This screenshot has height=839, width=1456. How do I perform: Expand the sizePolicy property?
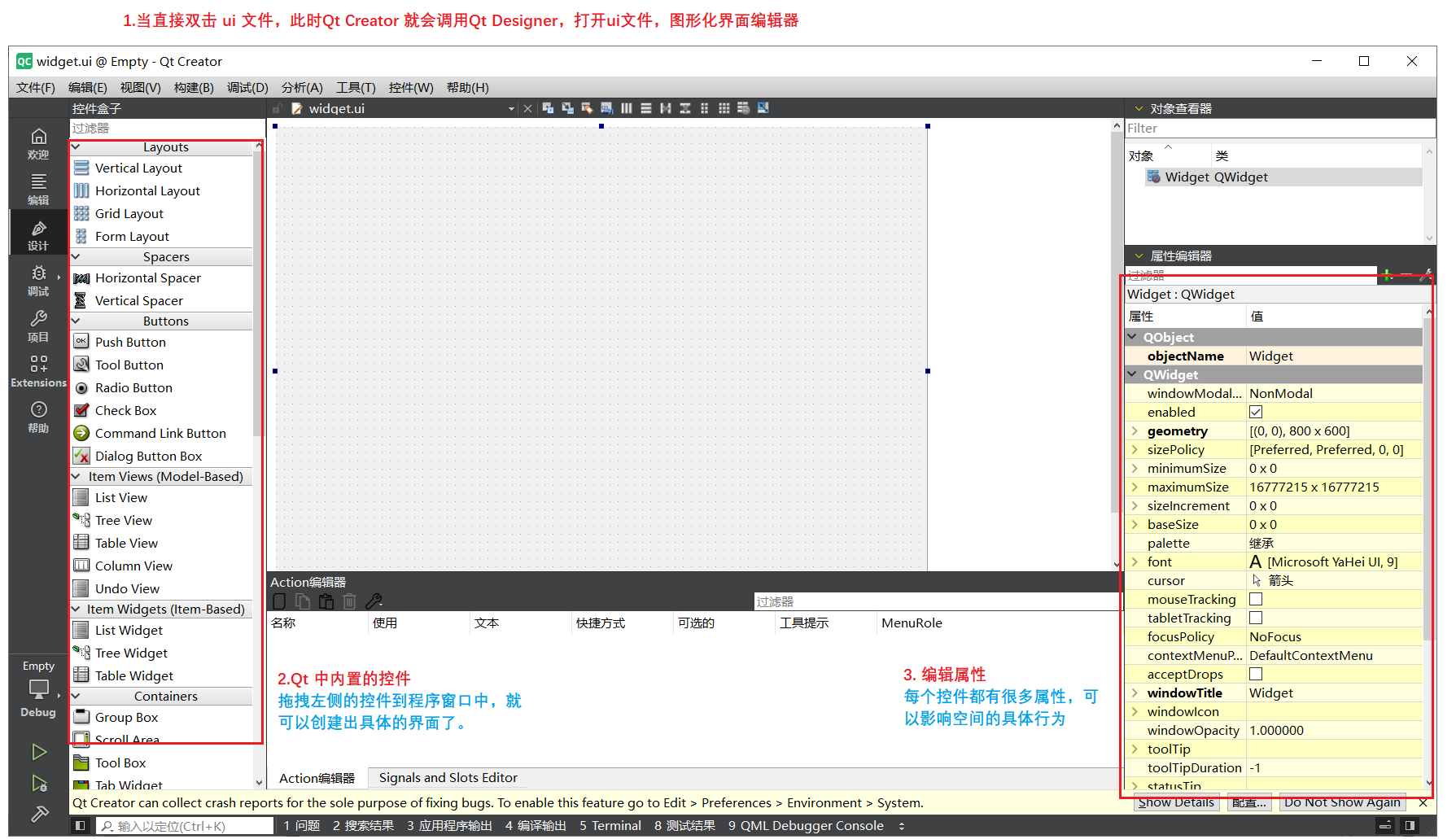click(1135, 450)
